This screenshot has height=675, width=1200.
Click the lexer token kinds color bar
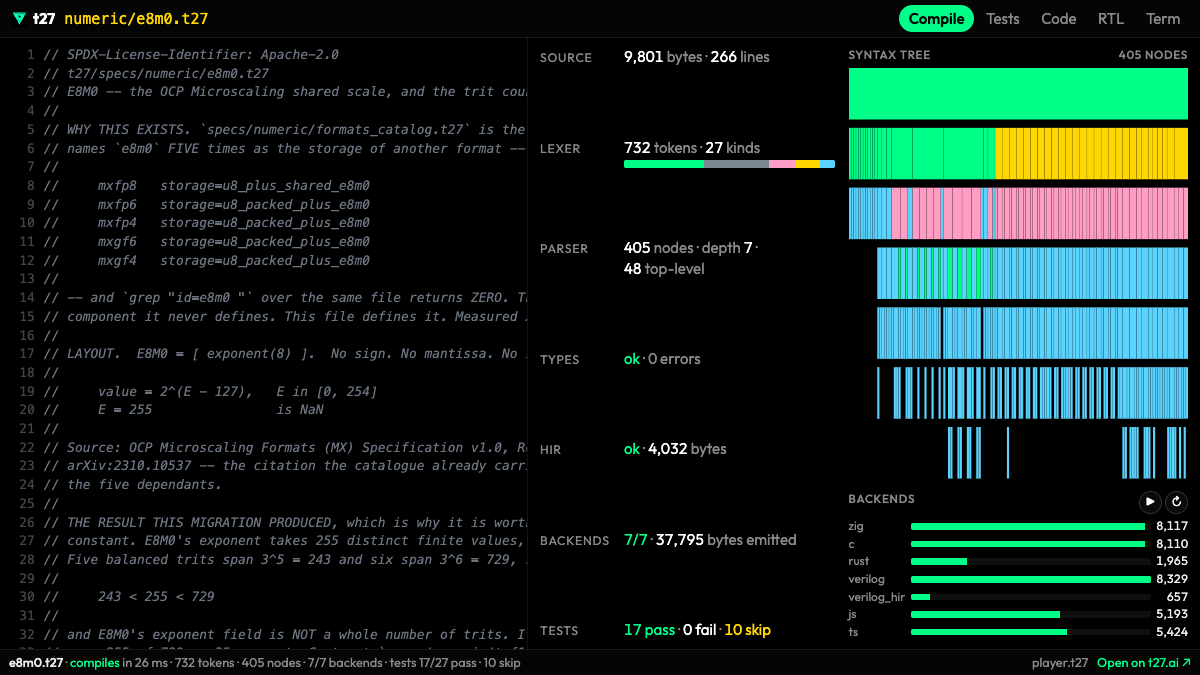(729, 164)
